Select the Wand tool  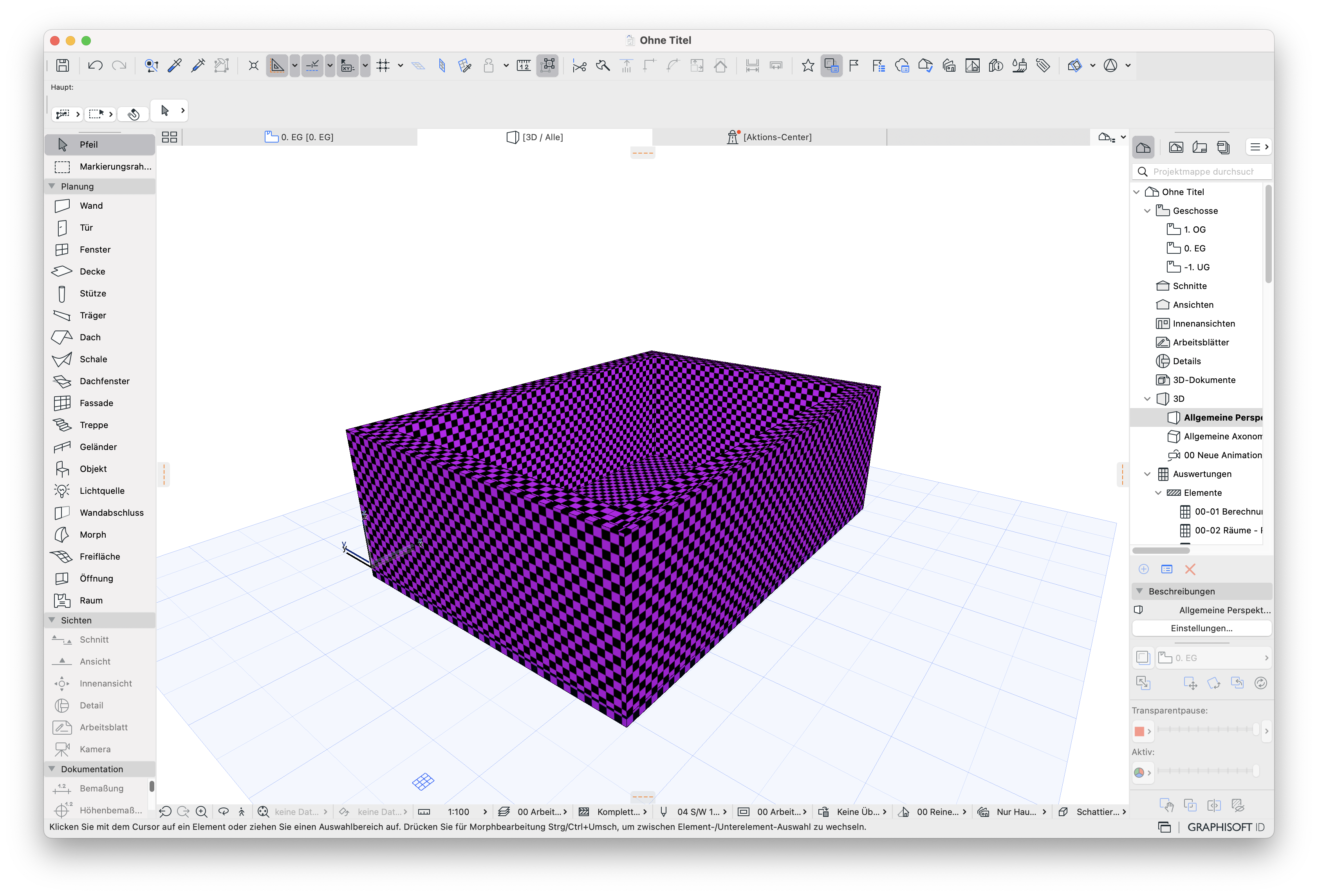tap(100, 206)
